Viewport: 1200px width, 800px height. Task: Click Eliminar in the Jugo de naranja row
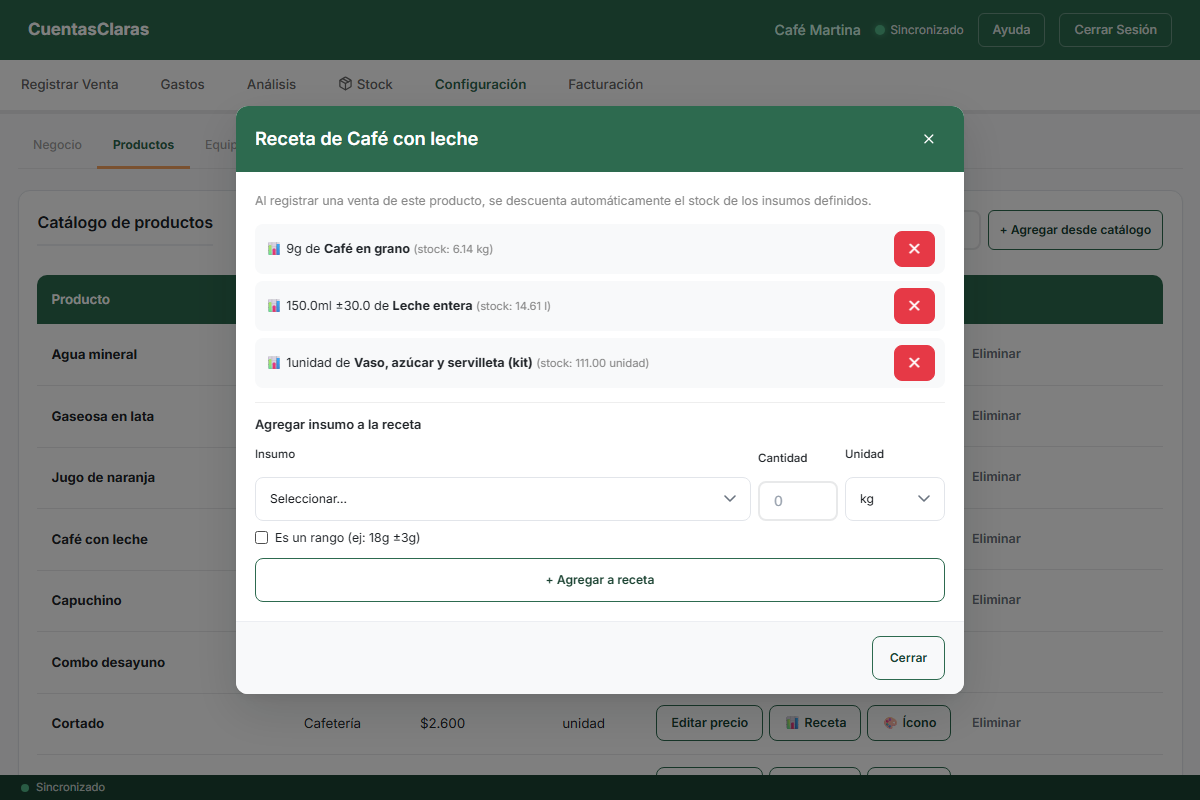[x=996, y=477]
